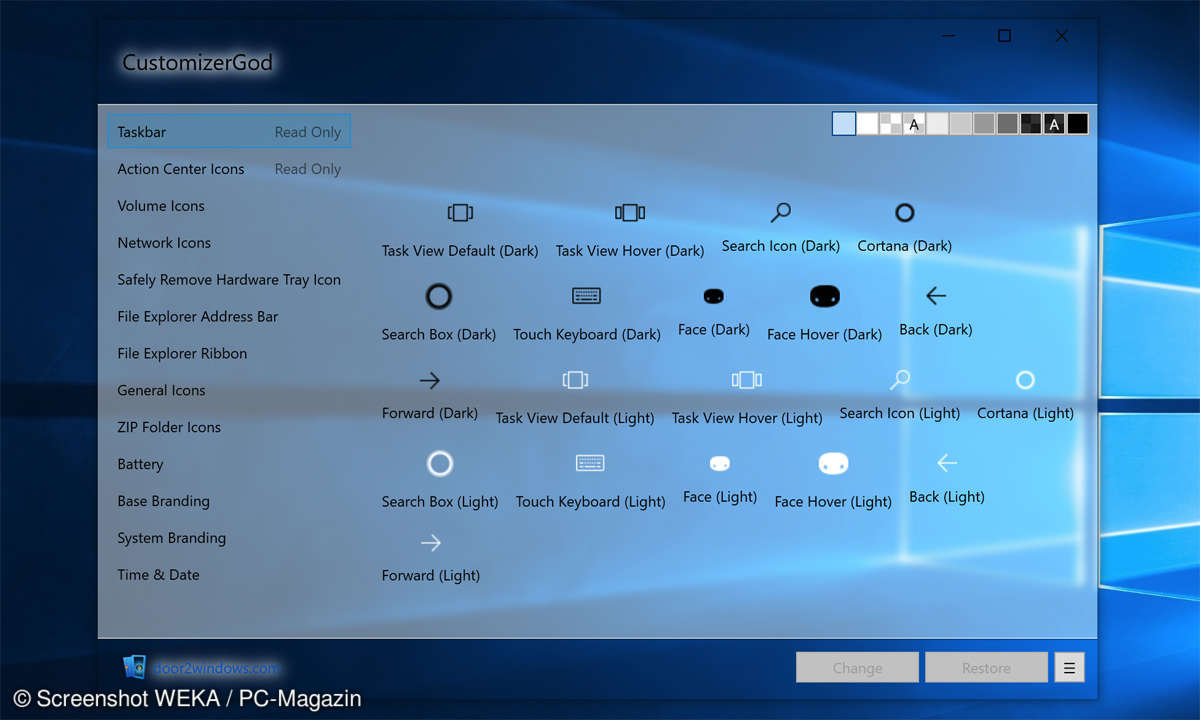The image size is (1200, 720).
Task: Pick the dark swatch with white A
Action: 1054,124
